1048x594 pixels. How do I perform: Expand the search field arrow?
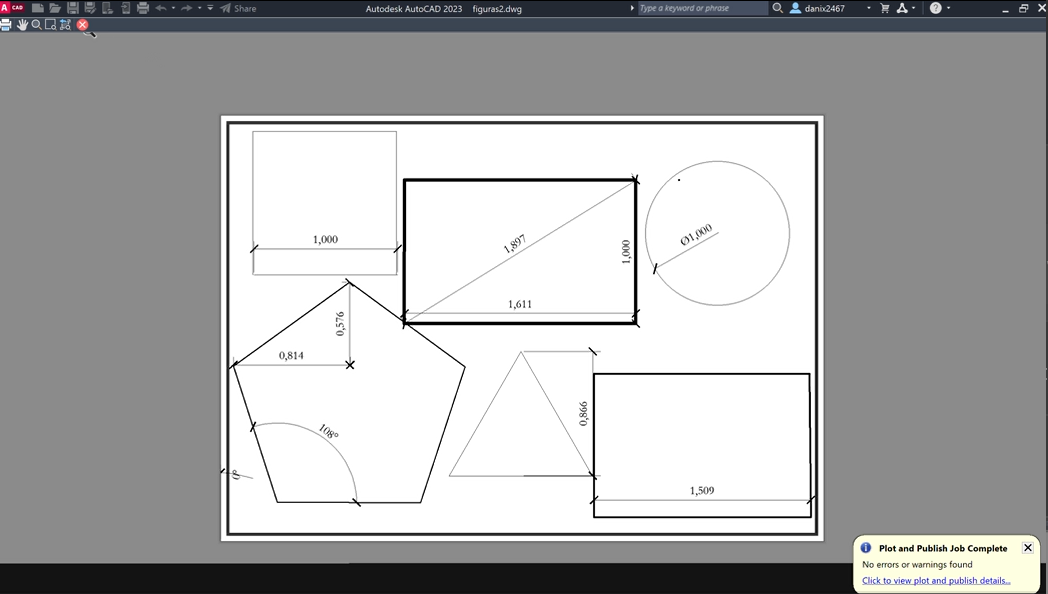click(x=632, y=8)
